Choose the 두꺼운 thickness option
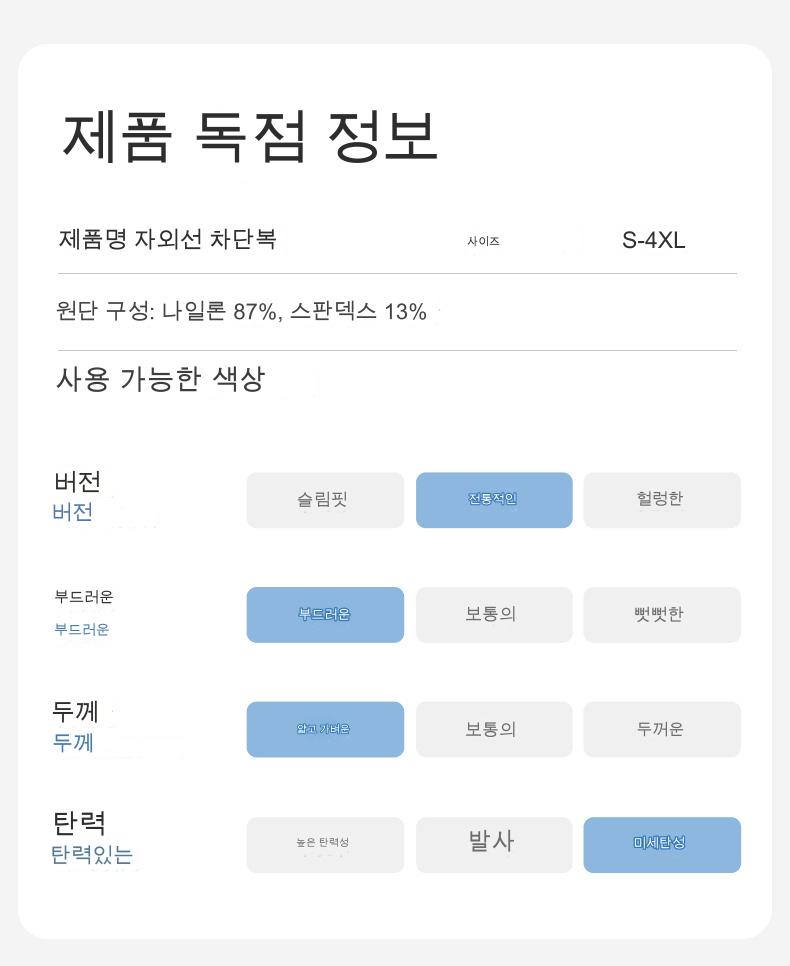The width and height of the screenshot is (790, 966). click(x=662, y=730)
